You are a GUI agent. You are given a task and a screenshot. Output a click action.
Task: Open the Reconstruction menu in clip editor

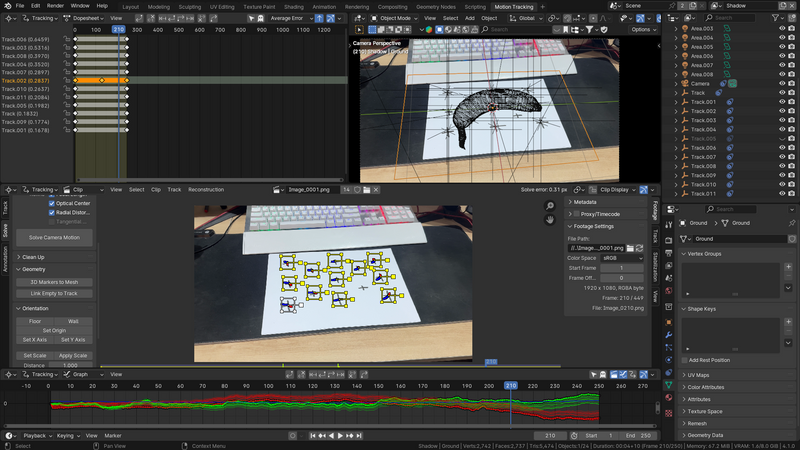pos(206,189)
